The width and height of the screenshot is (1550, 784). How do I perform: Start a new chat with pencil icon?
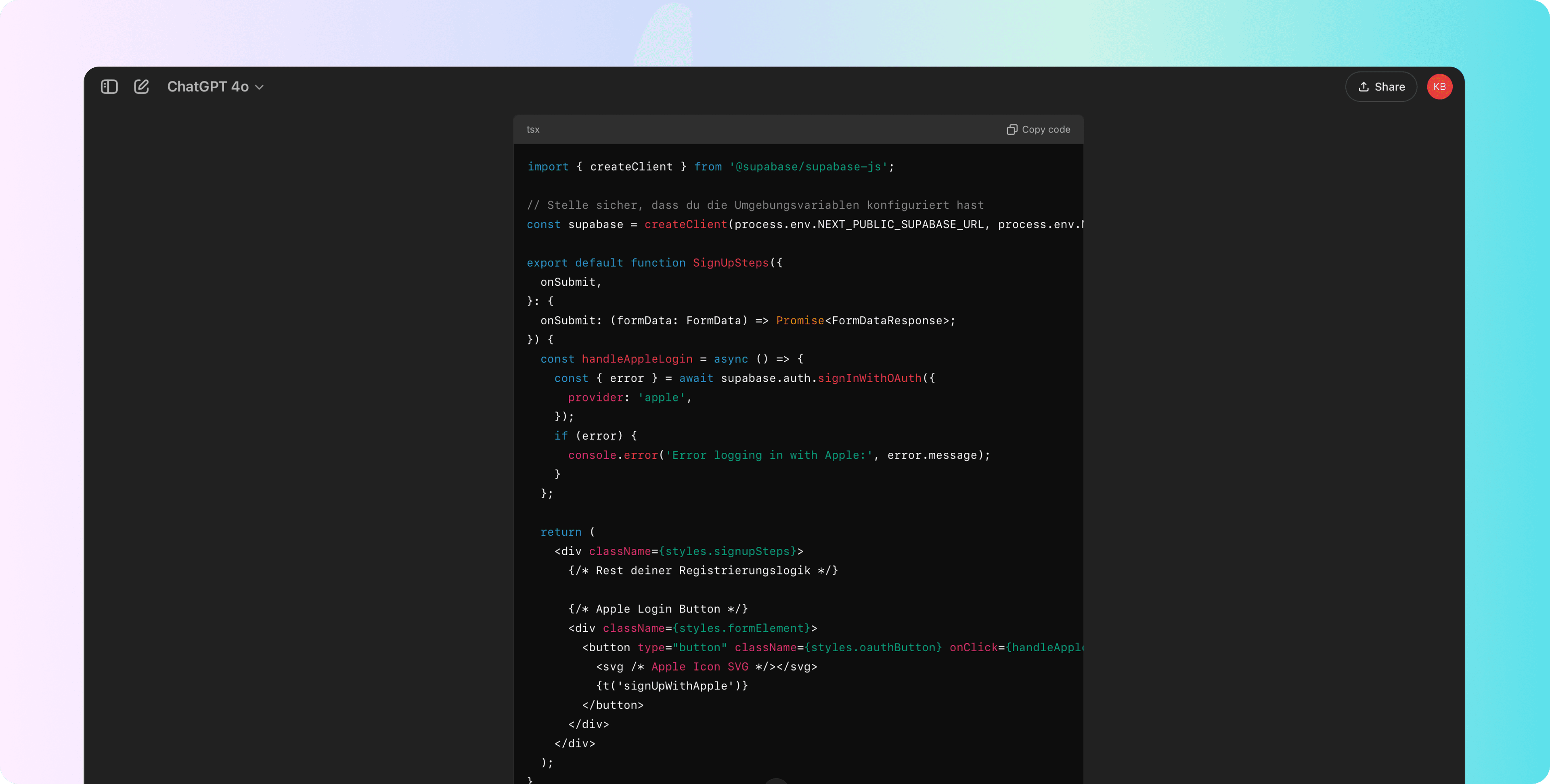pyautogui.click(x=141, y=87)
